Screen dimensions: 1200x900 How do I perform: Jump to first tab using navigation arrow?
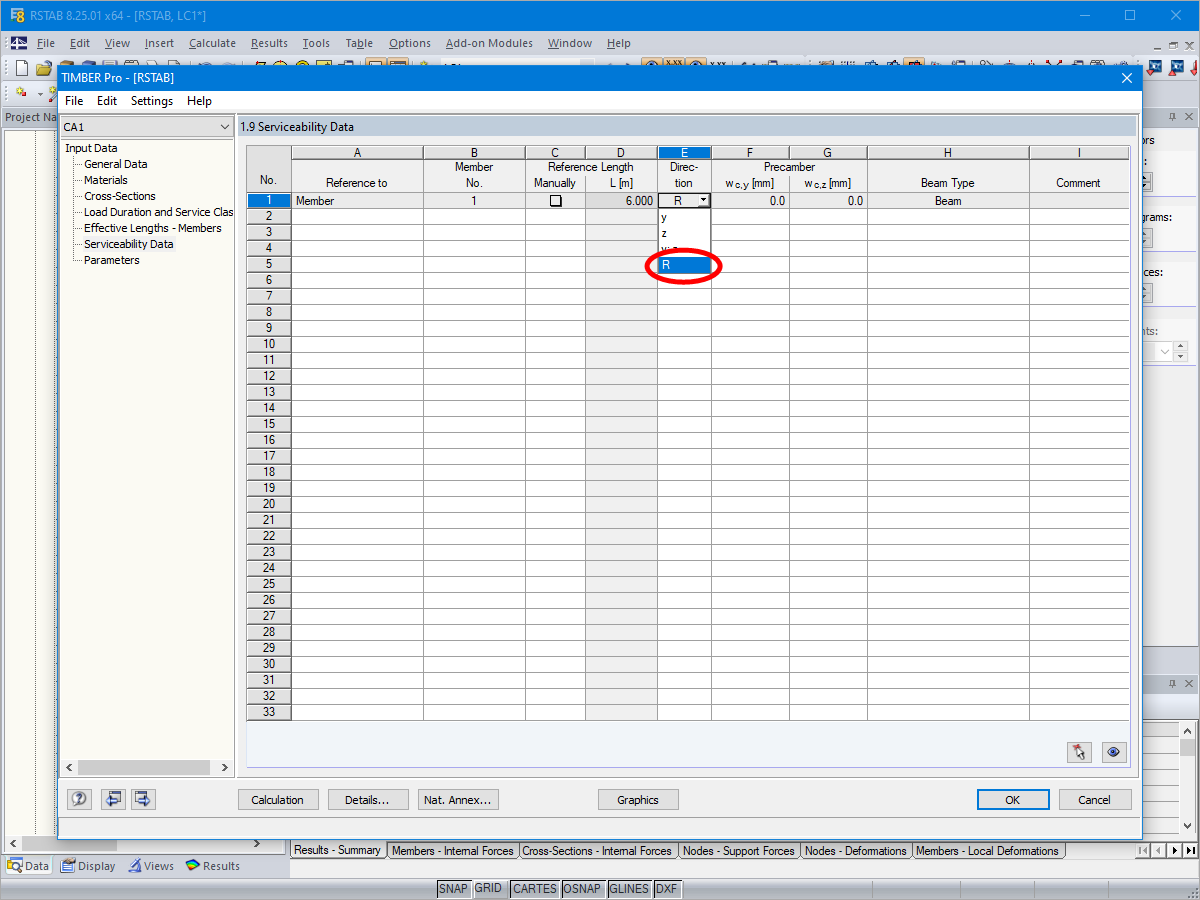point(1143,850)
